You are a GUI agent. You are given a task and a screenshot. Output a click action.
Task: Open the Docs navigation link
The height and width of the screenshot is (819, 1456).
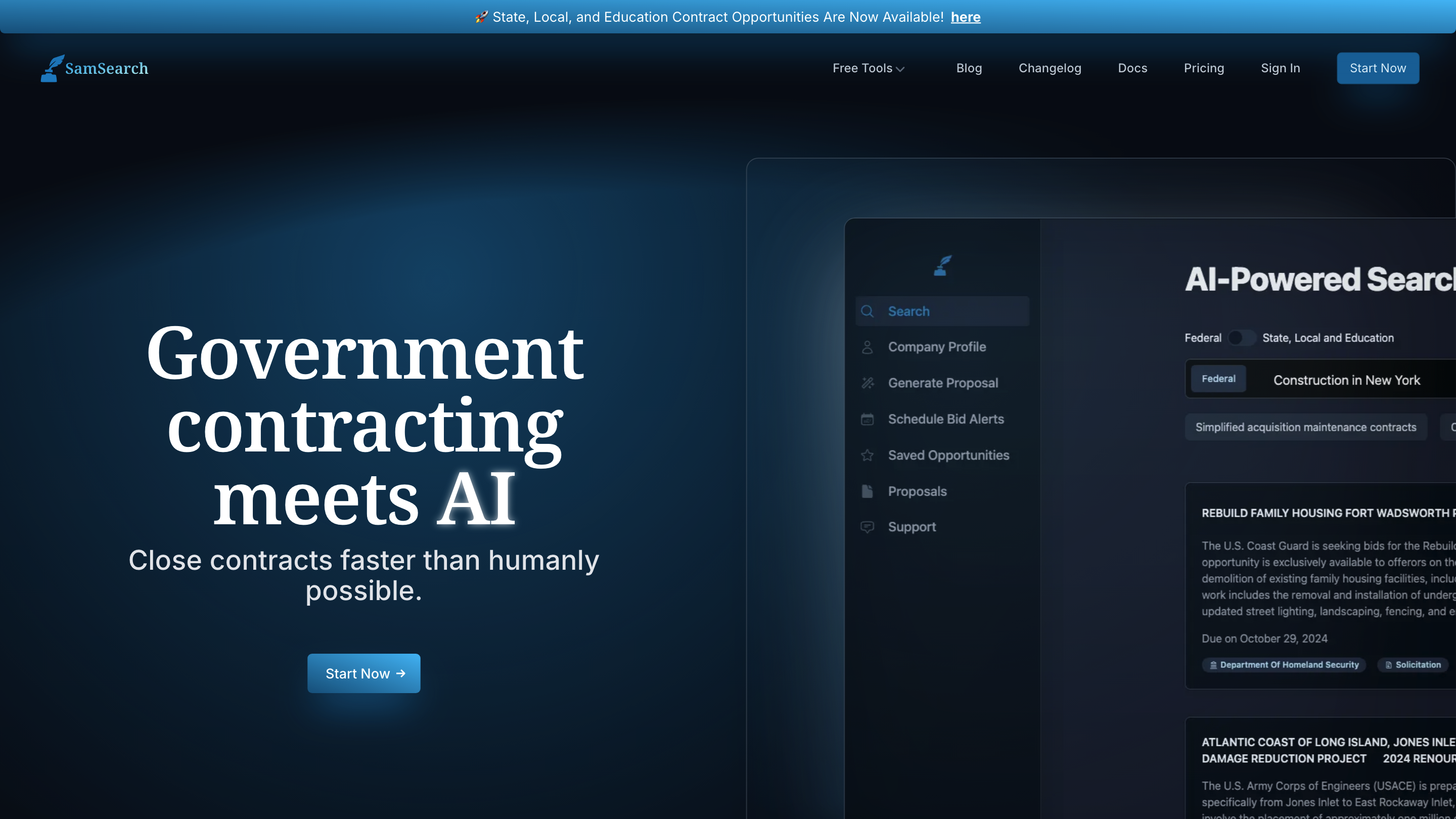pyautogui.click(x=1132, y=68)
